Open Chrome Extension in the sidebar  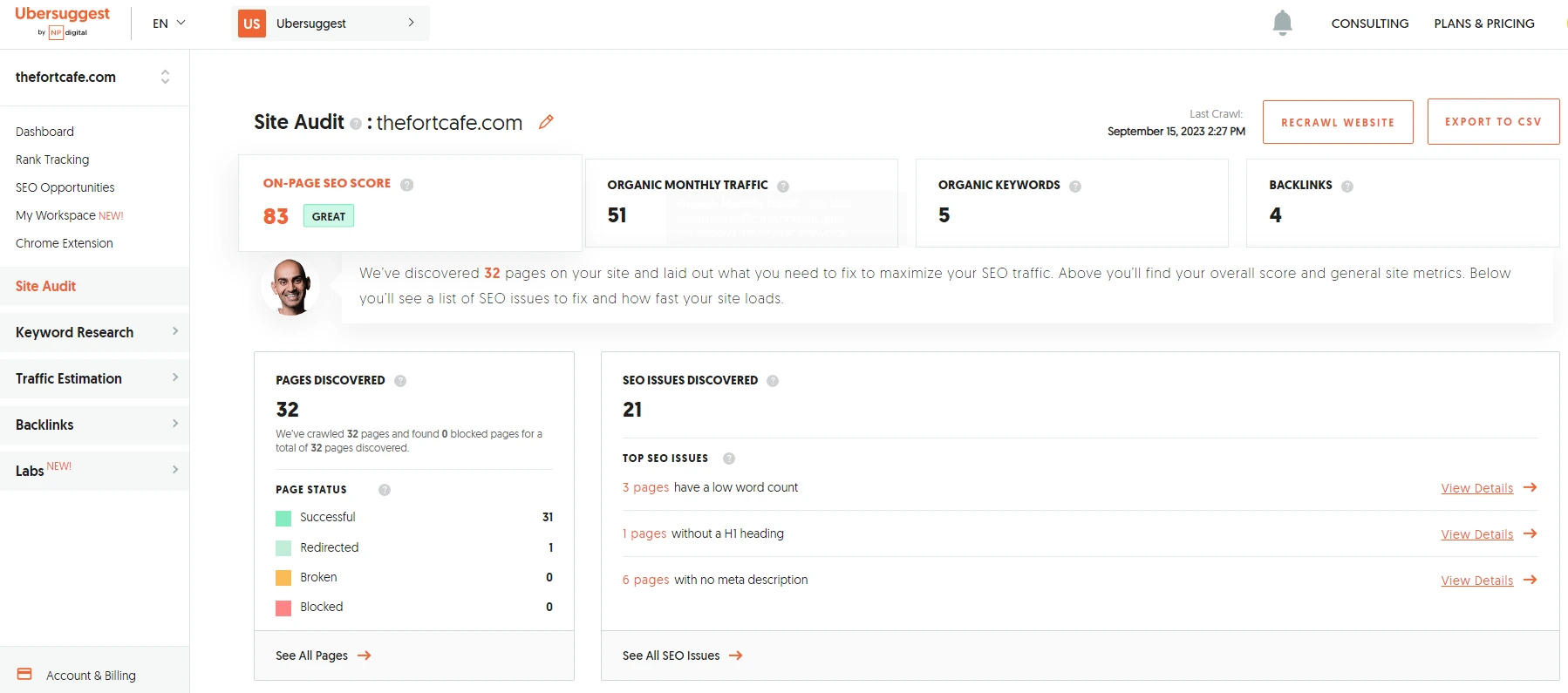65,243
